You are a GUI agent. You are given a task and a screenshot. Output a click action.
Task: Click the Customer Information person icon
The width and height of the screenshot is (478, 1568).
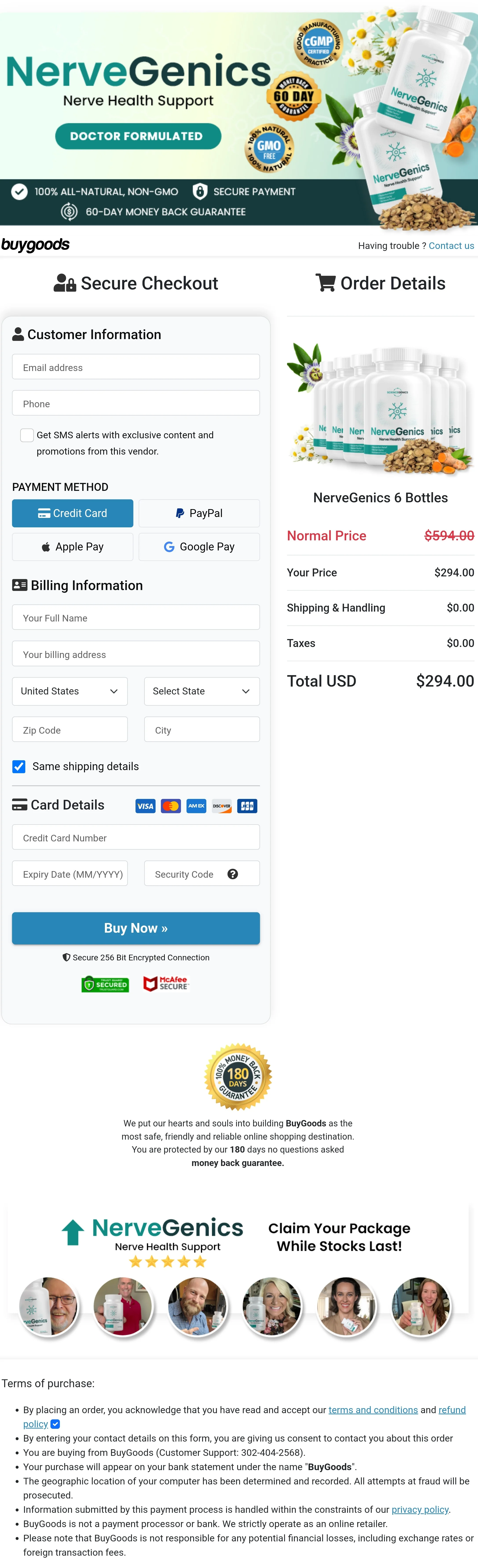tap(18, 334)
